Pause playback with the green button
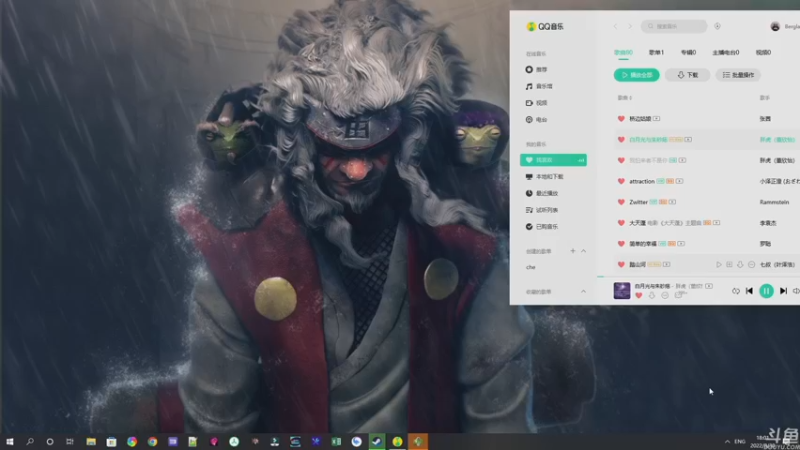Viewport: 800px width, 450px height. 766,291
